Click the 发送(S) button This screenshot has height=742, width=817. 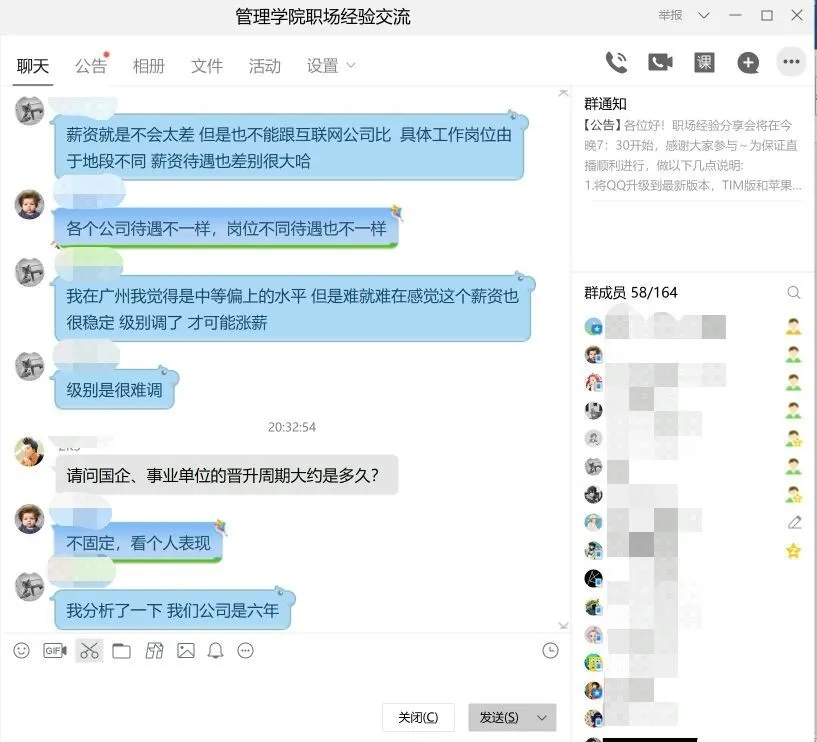[x=499, y=718]
